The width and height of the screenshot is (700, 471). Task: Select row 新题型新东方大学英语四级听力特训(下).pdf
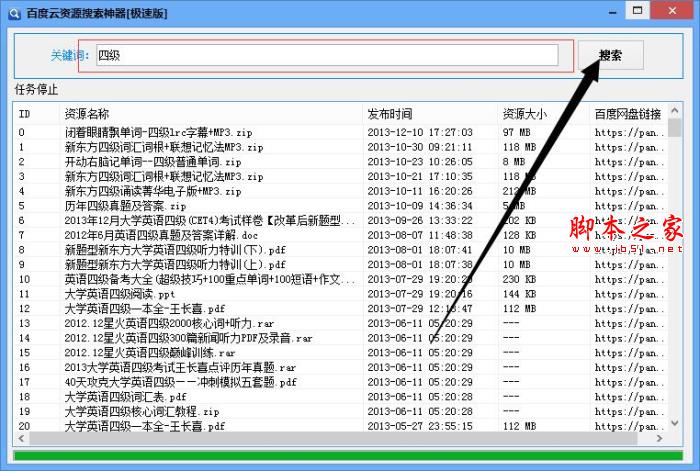(341, 250)
